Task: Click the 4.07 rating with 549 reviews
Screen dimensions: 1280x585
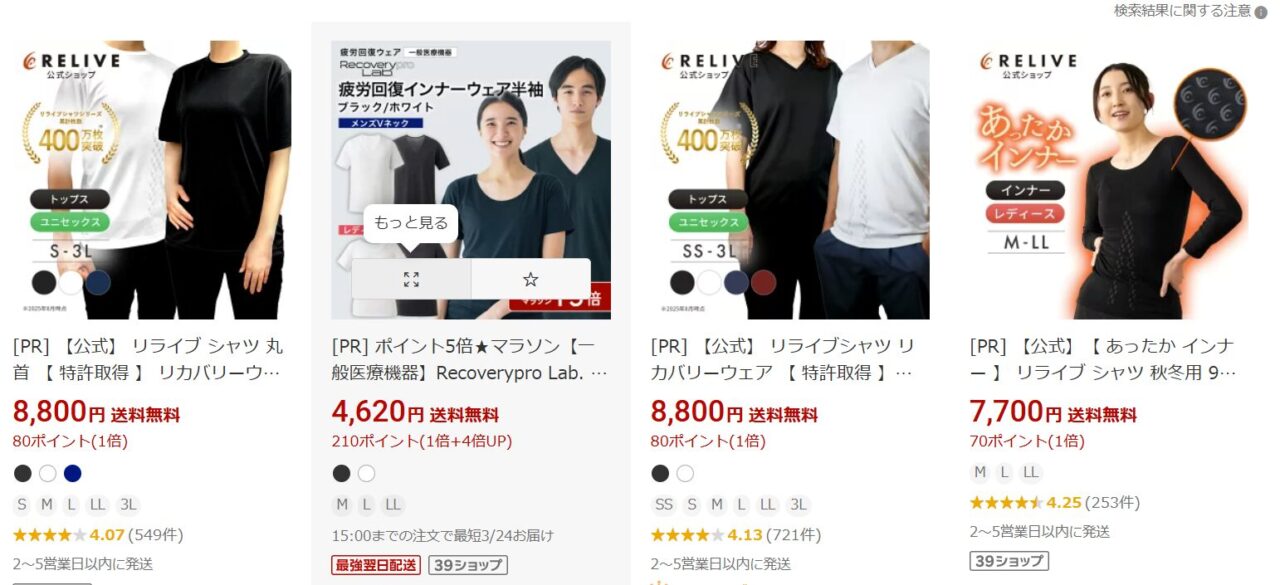Action: pos(98,535)
